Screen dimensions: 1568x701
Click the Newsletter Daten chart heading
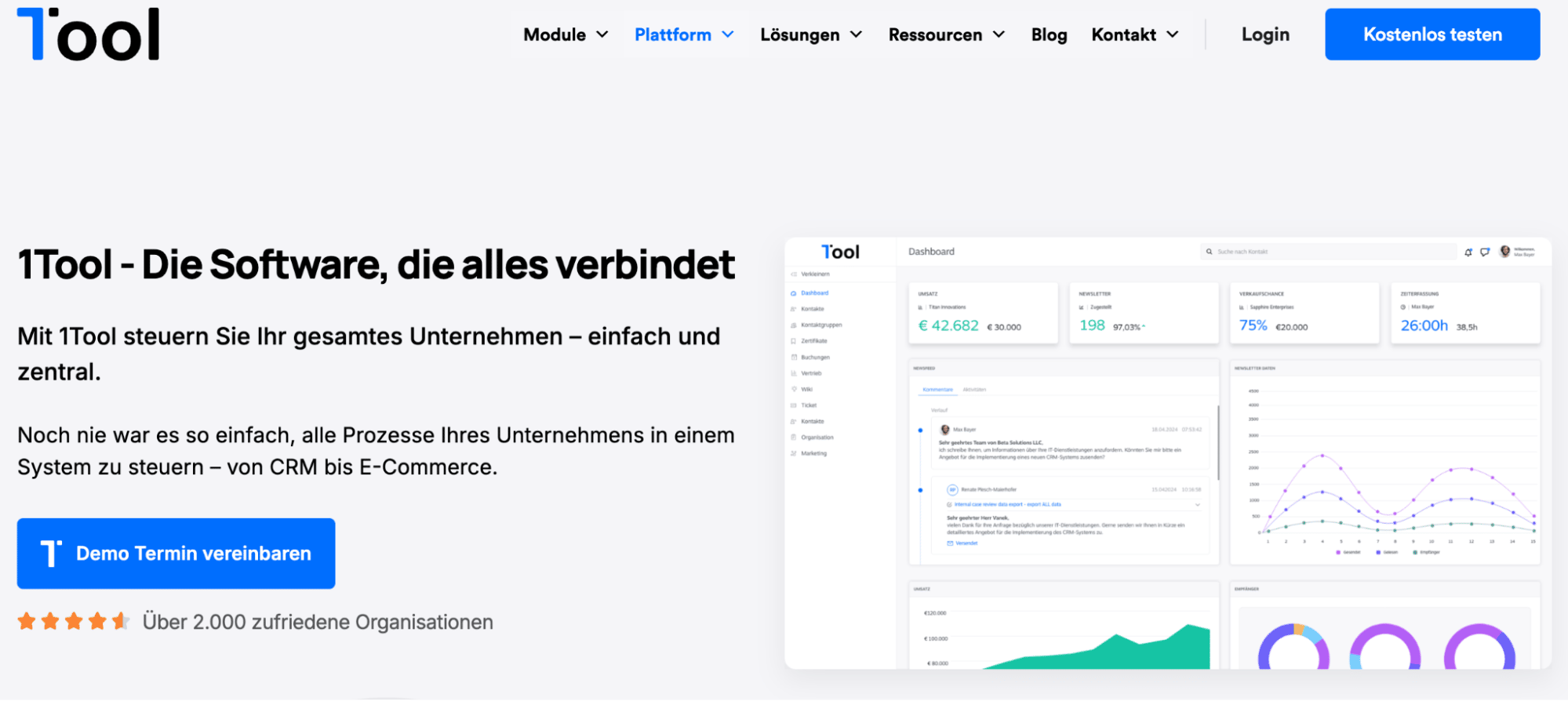pos(1254,369)
